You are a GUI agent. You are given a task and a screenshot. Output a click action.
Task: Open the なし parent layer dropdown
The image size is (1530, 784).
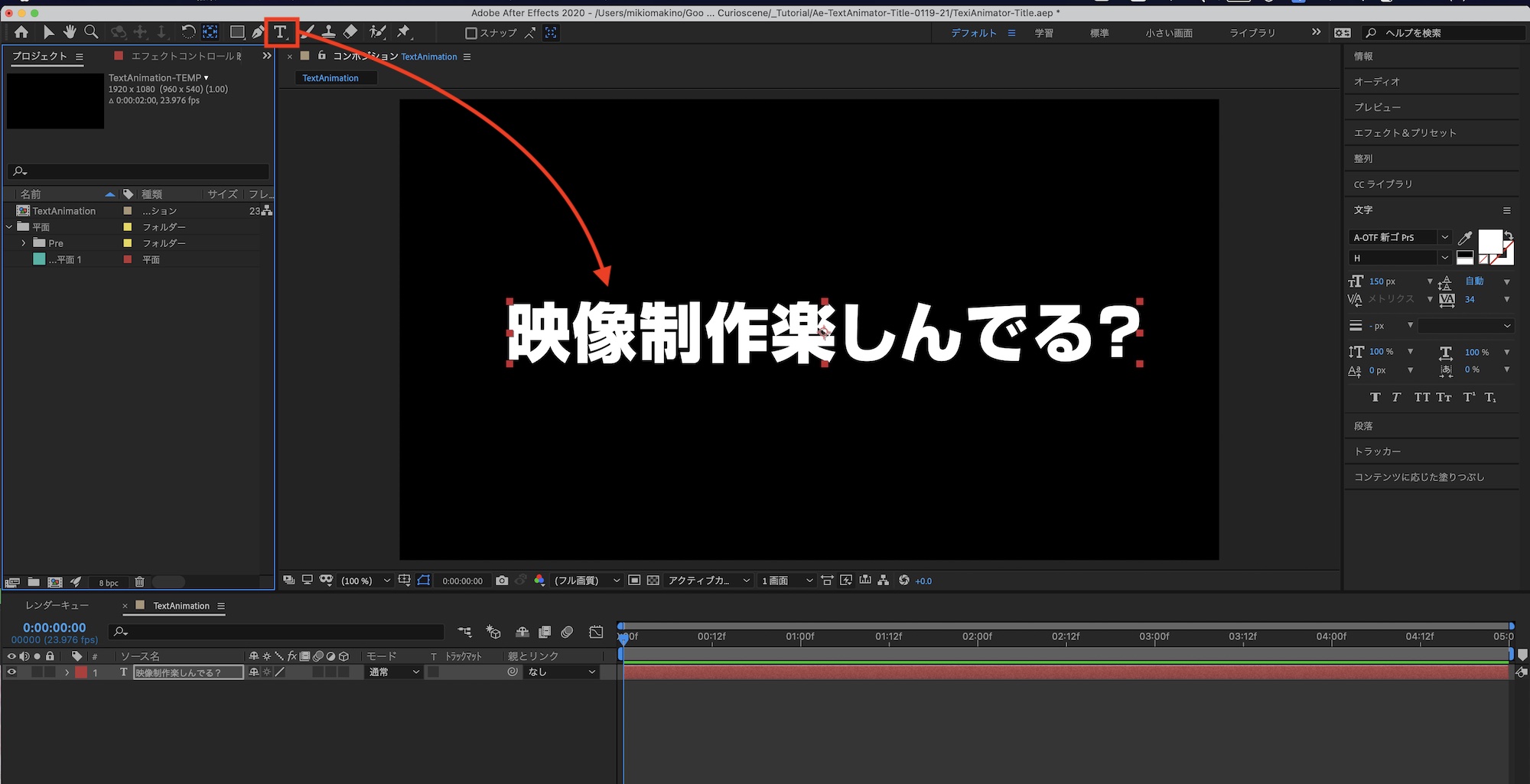[x=562, y=672]
